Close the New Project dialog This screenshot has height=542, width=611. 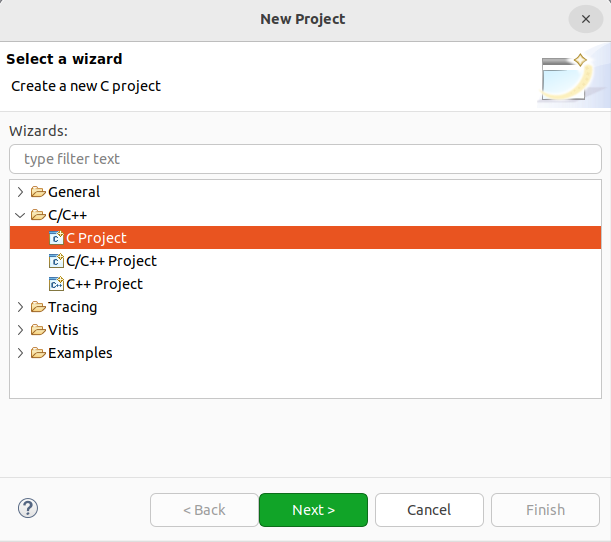(586, 19)
